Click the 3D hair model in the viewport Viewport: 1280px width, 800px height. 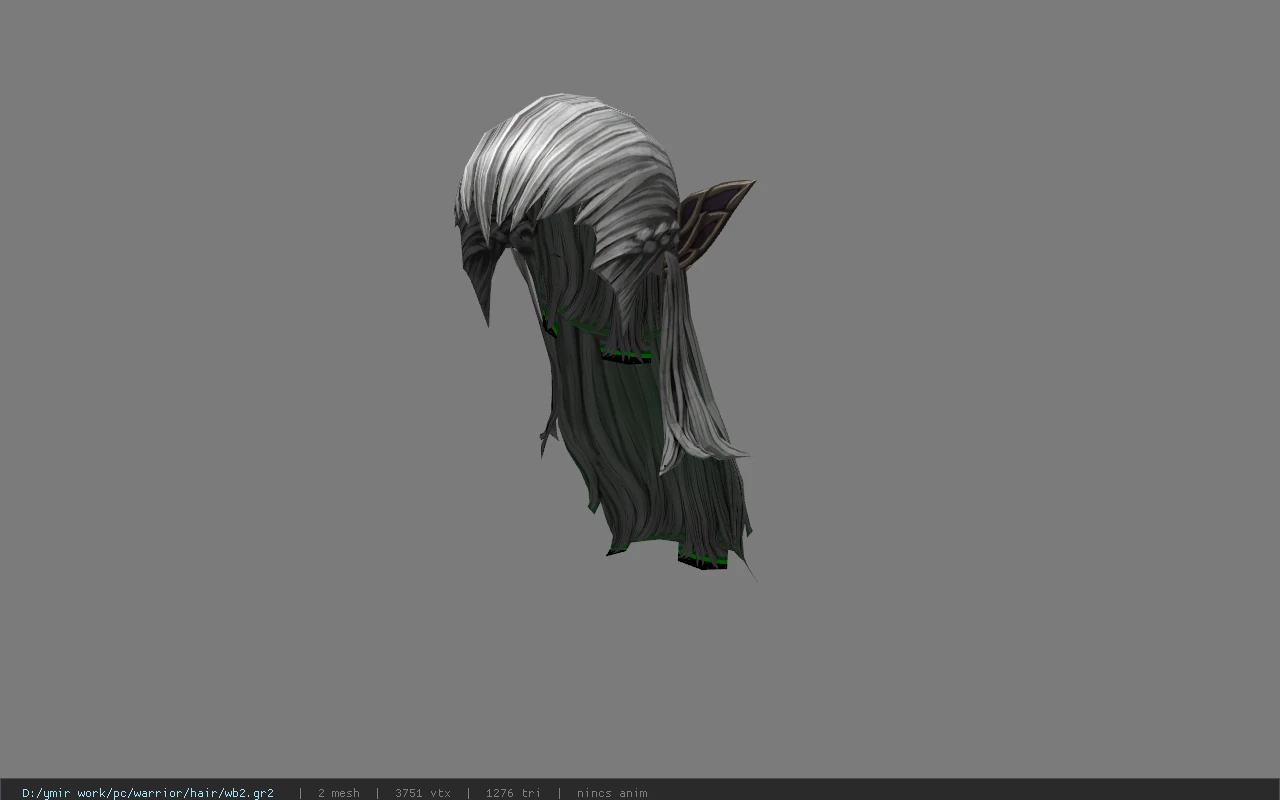(605, 335)
